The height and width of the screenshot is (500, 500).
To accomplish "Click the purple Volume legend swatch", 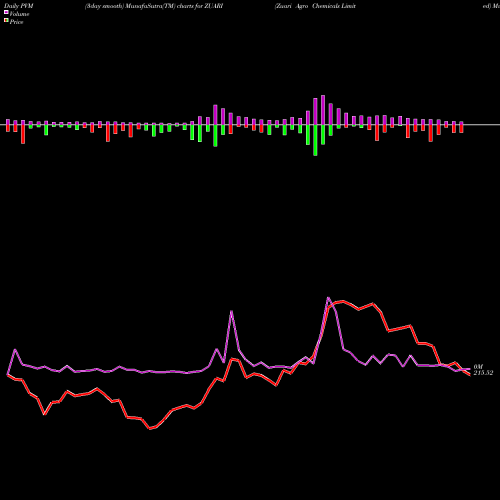I will tap(6, 12).
